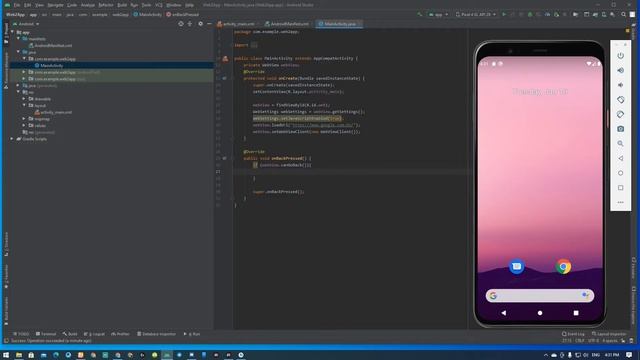Click the Windows Start button
640x360 pixels.
[6, 355]
